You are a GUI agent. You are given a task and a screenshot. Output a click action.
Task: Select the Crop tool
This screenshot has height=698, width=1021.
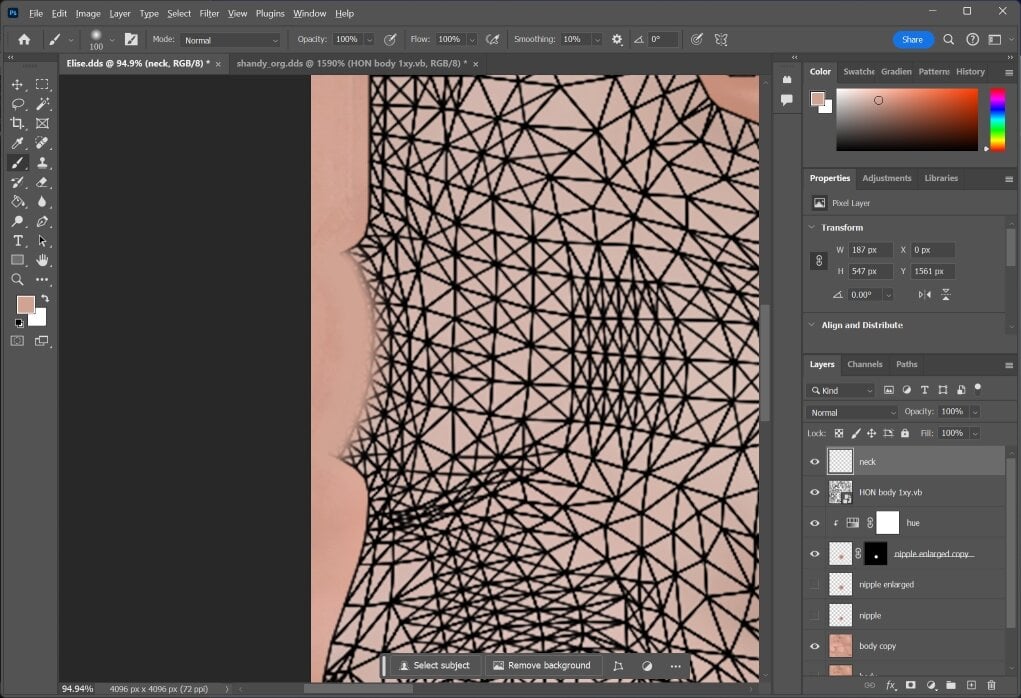[18, 123]
